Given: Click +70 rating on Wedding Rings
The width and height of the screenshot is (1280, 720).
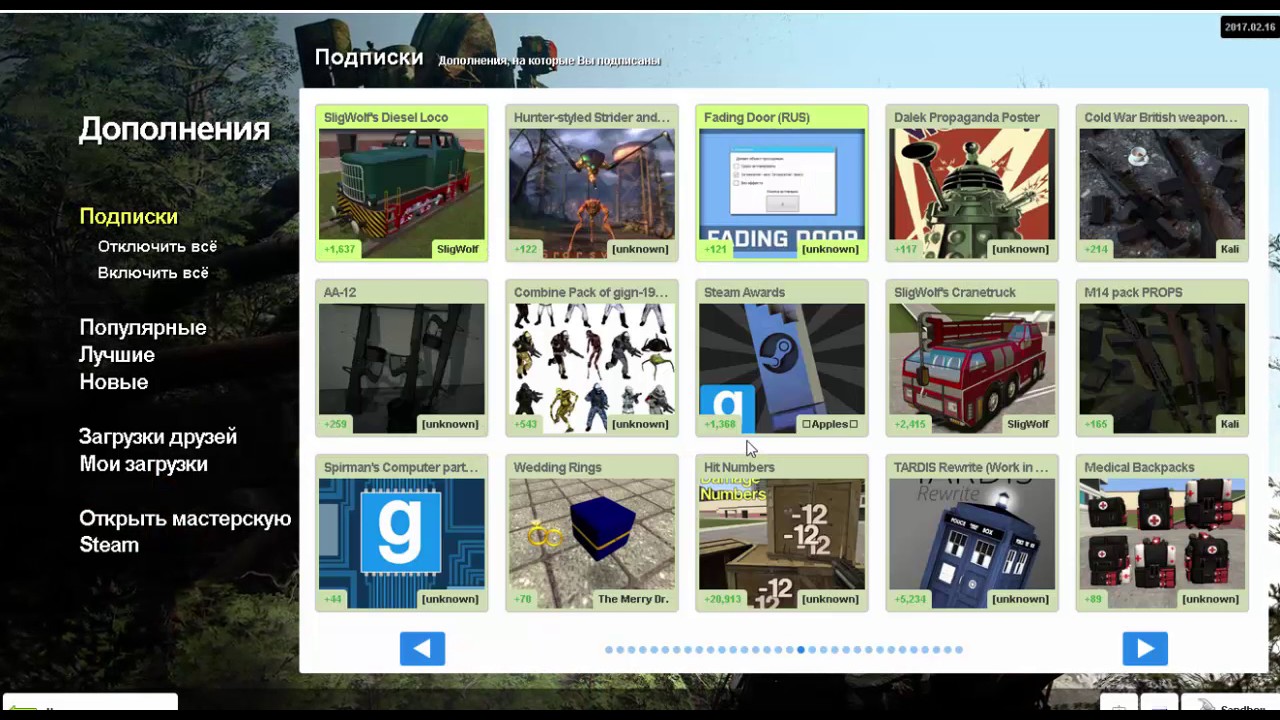Looking at the screenshot, I should coord(523,599).
